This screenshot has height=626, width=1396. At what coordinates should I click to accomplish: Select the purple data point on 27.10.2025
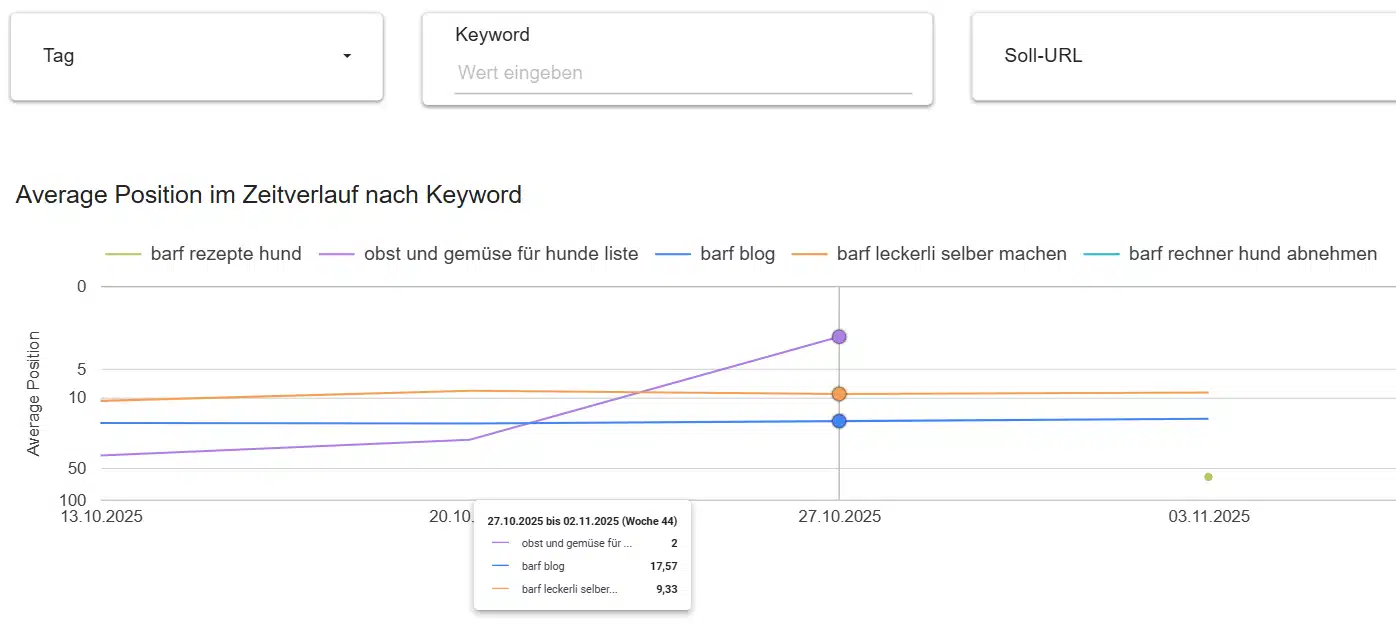click(x=838, y=337)
